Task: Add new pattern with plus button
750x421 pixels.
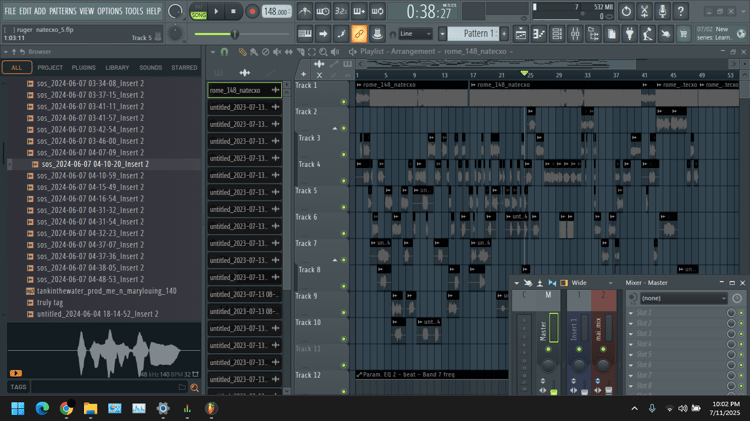Action: pyautogui.click(x=504, y=33)
